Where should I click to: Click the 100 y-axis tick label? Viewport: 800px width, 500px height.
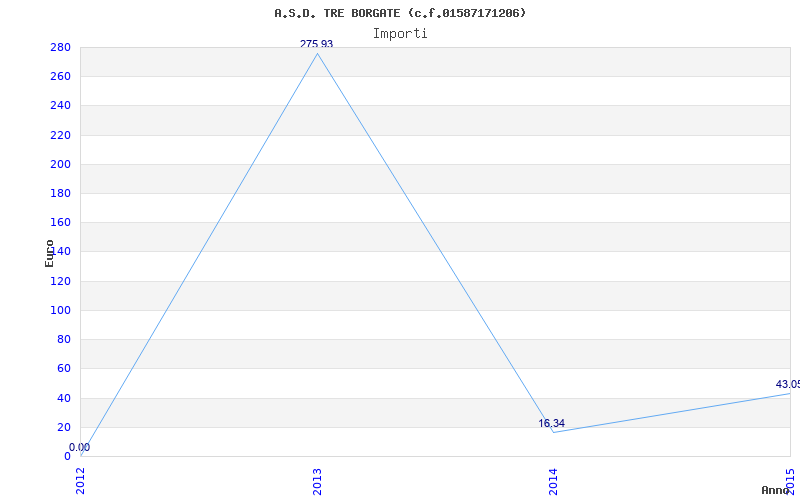pos(60,310)
